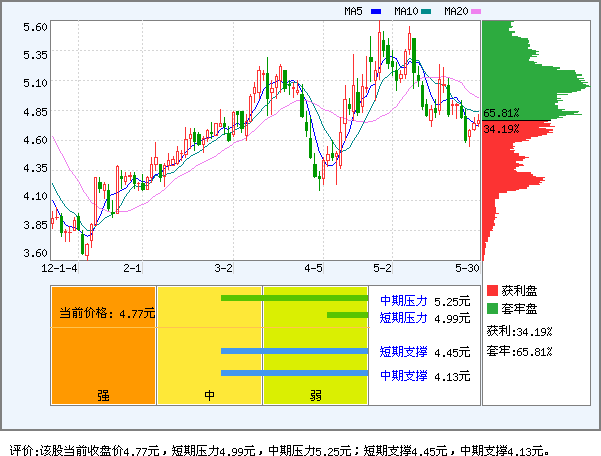Open the 中期支撑 link
The width and height of the screenshot is (601, 456).
click(404, 376)
